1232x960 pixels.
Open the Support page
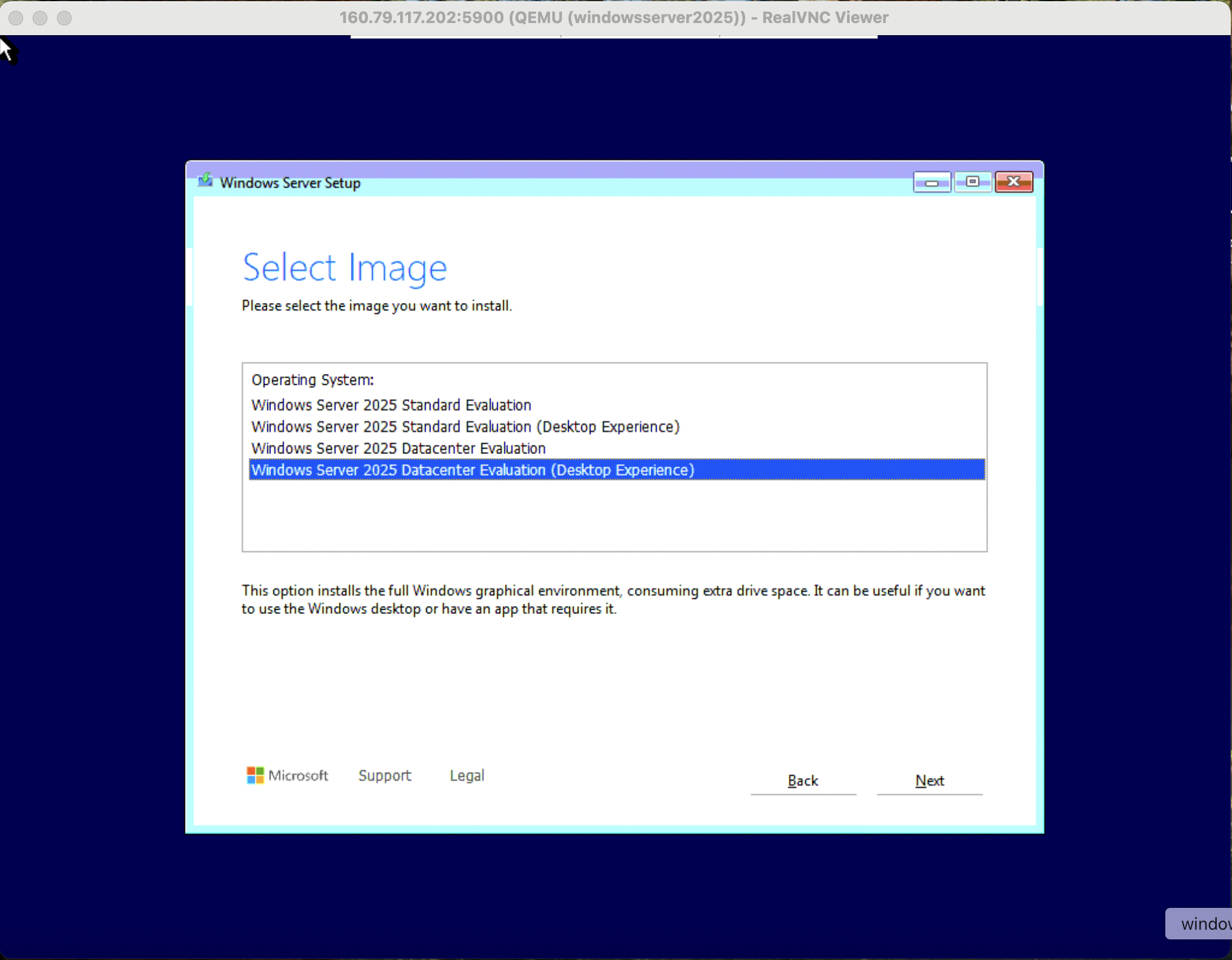click(384, 775)
